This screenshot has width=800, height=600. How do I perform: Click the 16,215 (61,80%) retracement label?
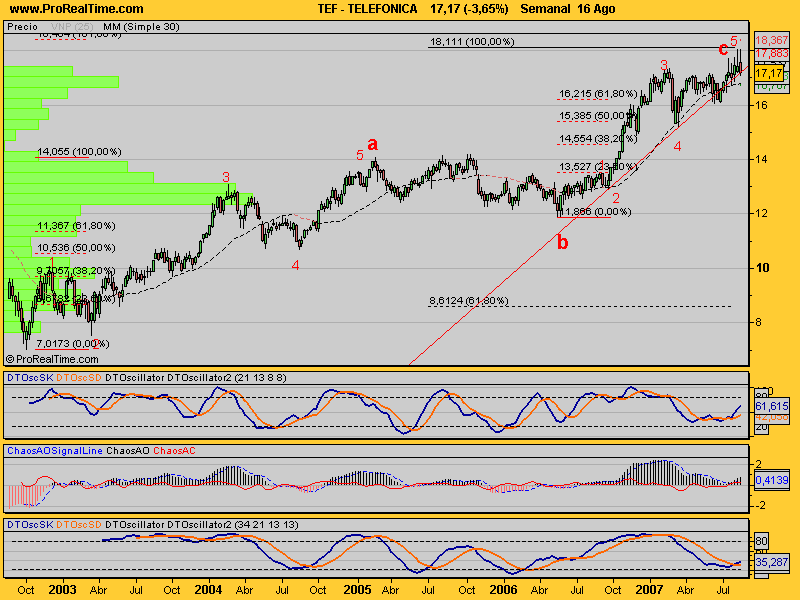click(598, 94)
